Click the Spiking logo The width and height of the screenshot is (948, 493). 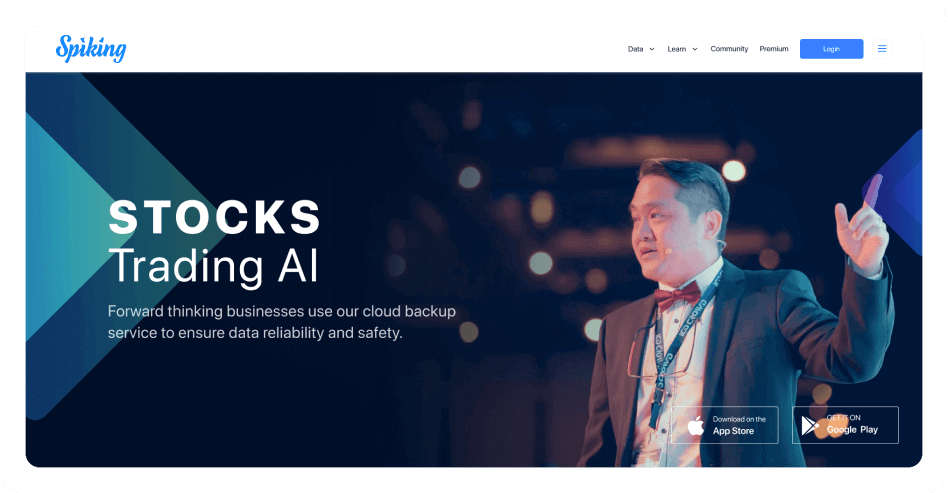(x=91, y=48)
